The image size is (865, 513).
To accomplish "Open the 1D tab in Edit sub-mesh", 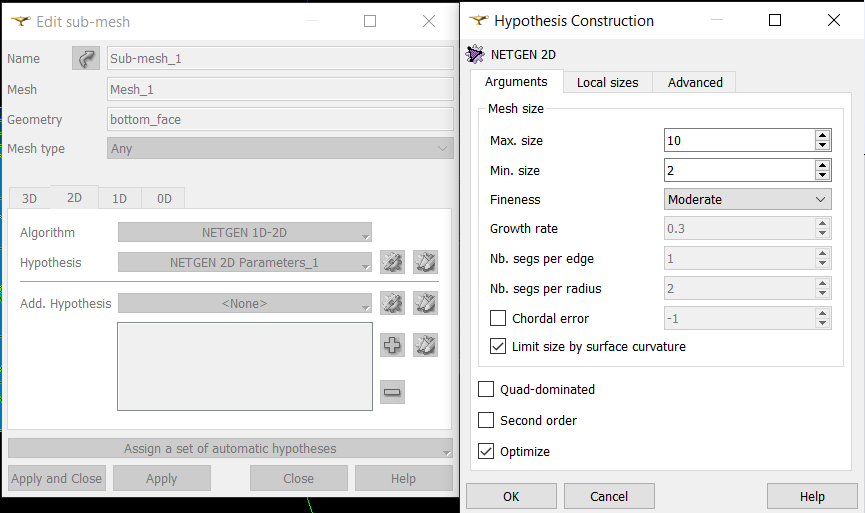I will [x=119, y=199].
